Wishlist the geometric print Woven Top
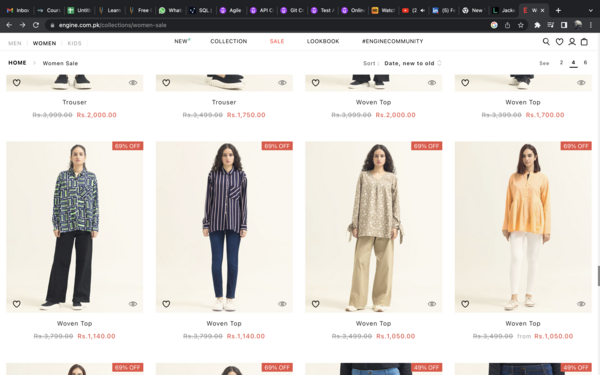 [16, 304]
